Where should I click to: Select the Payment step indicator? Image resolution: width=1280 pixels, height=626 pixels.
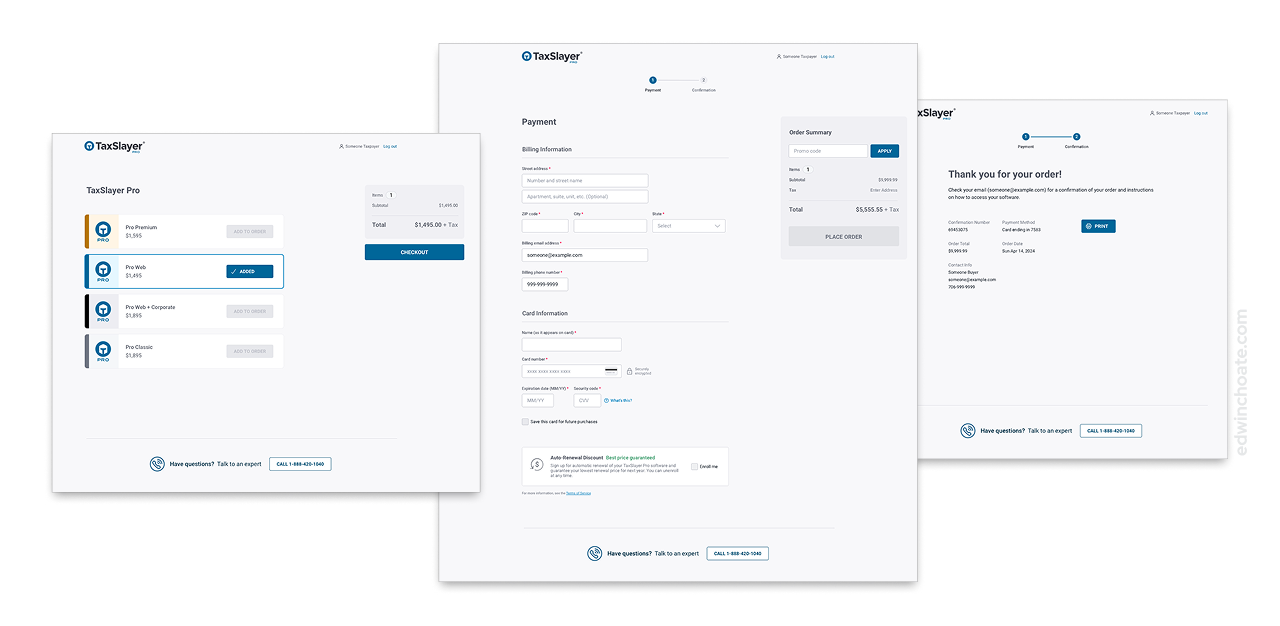point(653,79)
